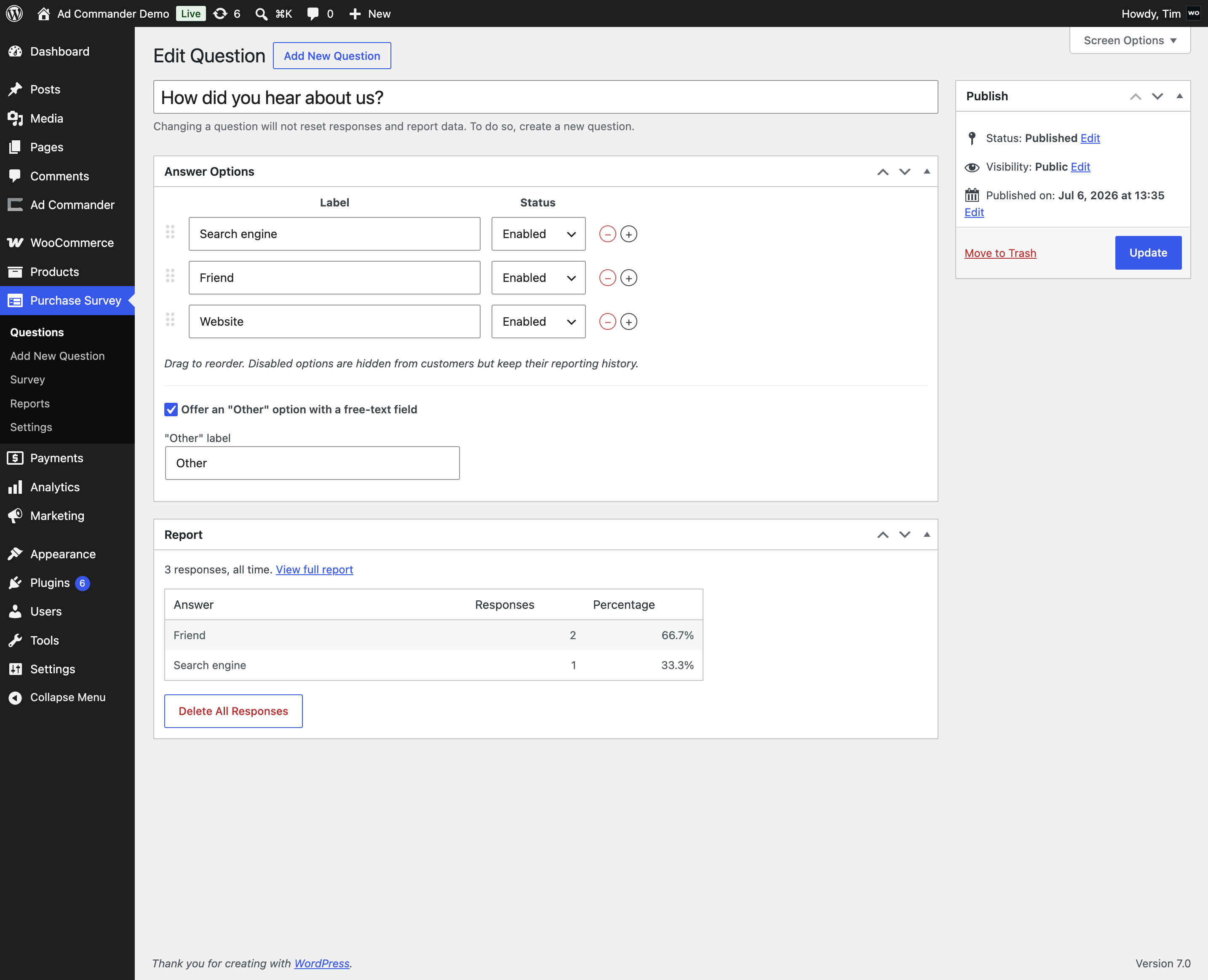The width and height of the screenshot is (1208, 980).
Task: Open Status dropdown for Friend
Action: tap(538, 278)
